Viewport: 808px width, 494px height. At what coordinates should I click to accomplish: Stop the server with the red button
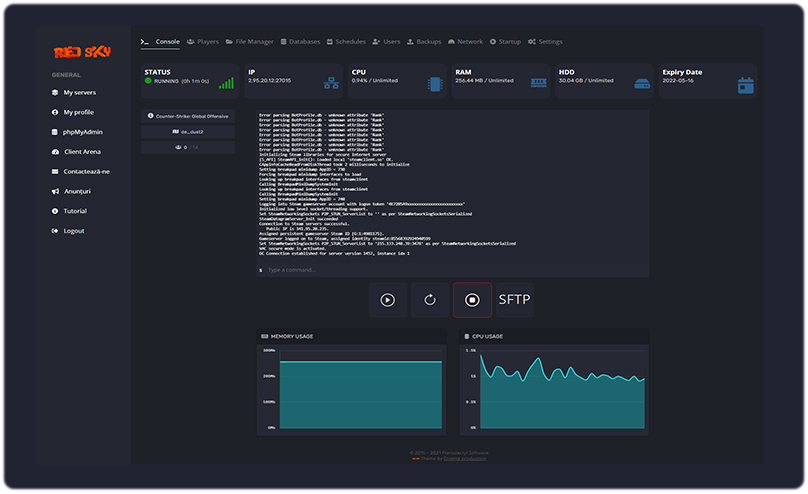(473, 300)
